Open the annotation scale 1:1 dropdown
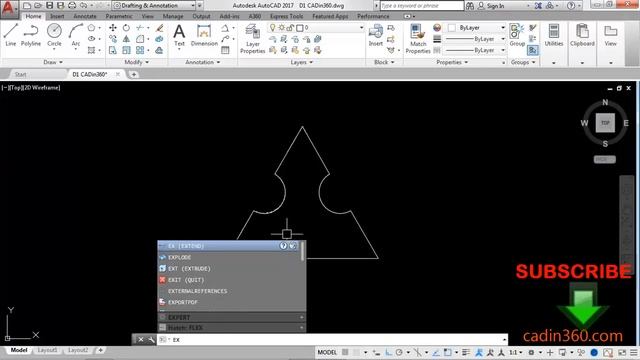Screen dimensions: 640x360 tap(516, 352)
